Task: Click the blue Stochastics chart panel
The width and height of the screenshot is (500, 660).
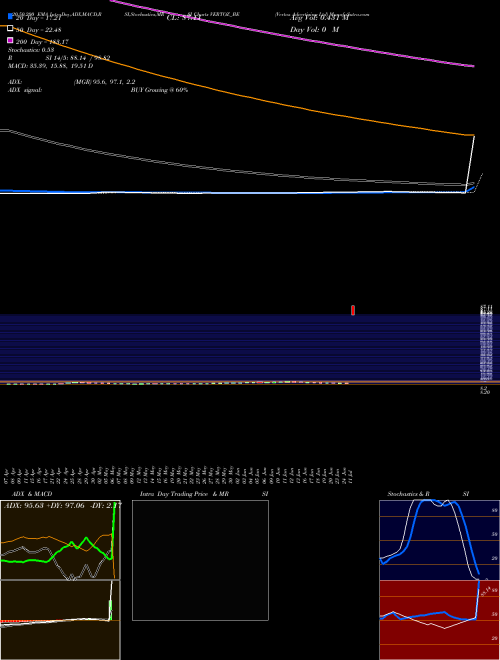Action: tap(439, 540)
